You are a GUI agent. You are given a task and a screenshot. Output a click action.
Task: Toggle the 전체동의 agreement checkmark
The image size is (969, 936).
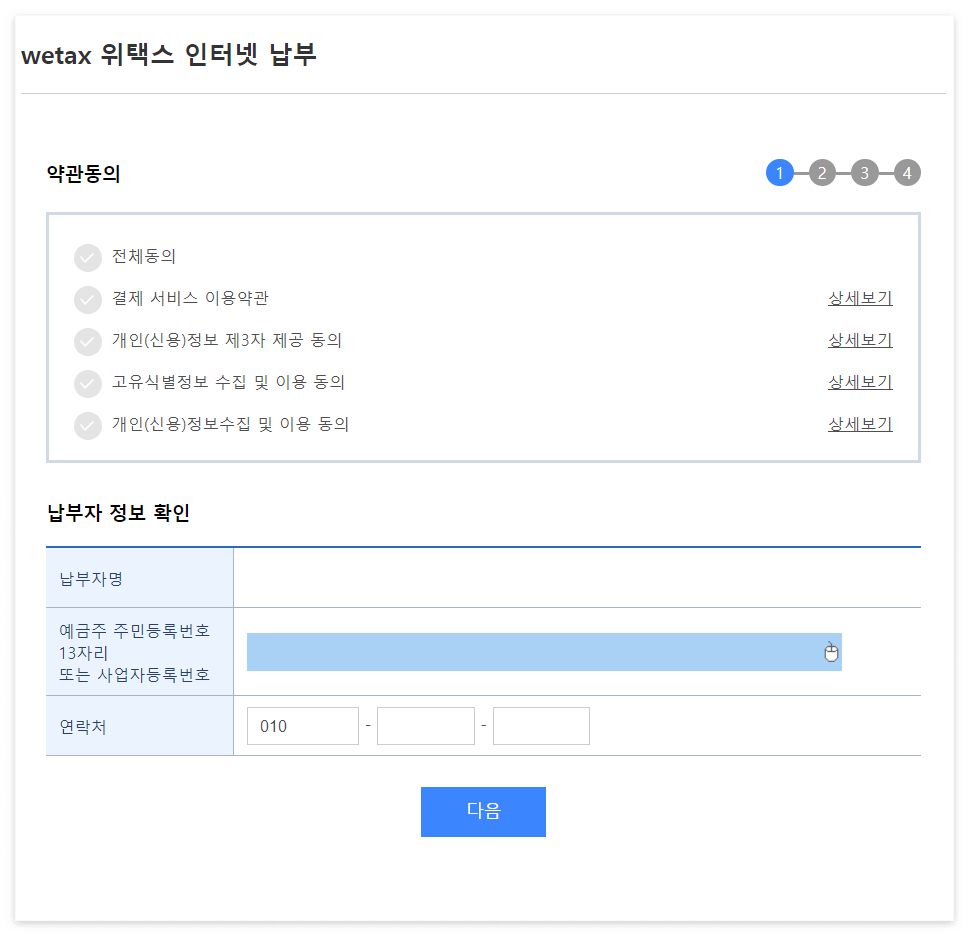click(x=87, y=257)
